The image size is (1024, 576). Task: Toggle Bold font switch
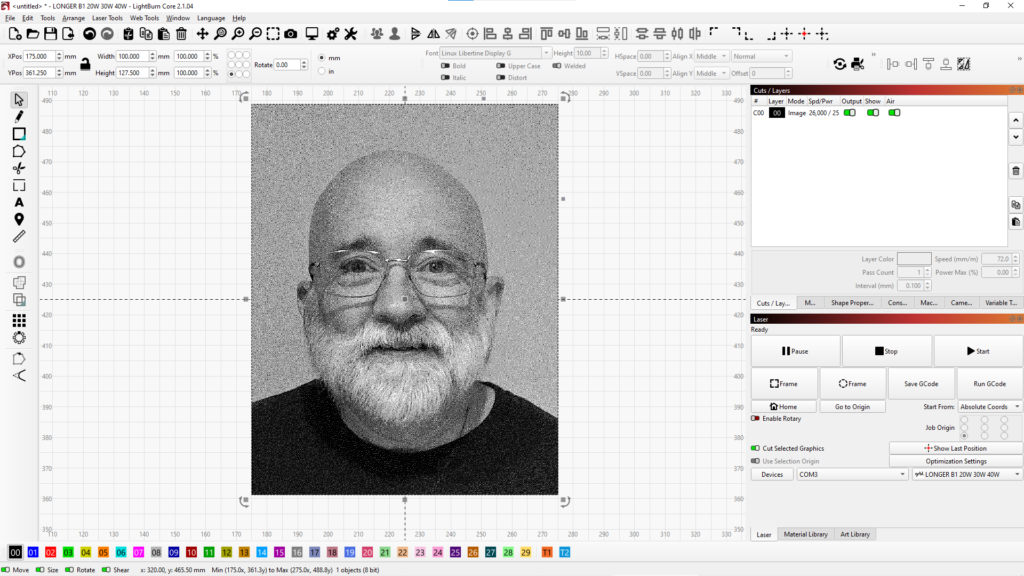pyautogui.click(x=445, y=66)
